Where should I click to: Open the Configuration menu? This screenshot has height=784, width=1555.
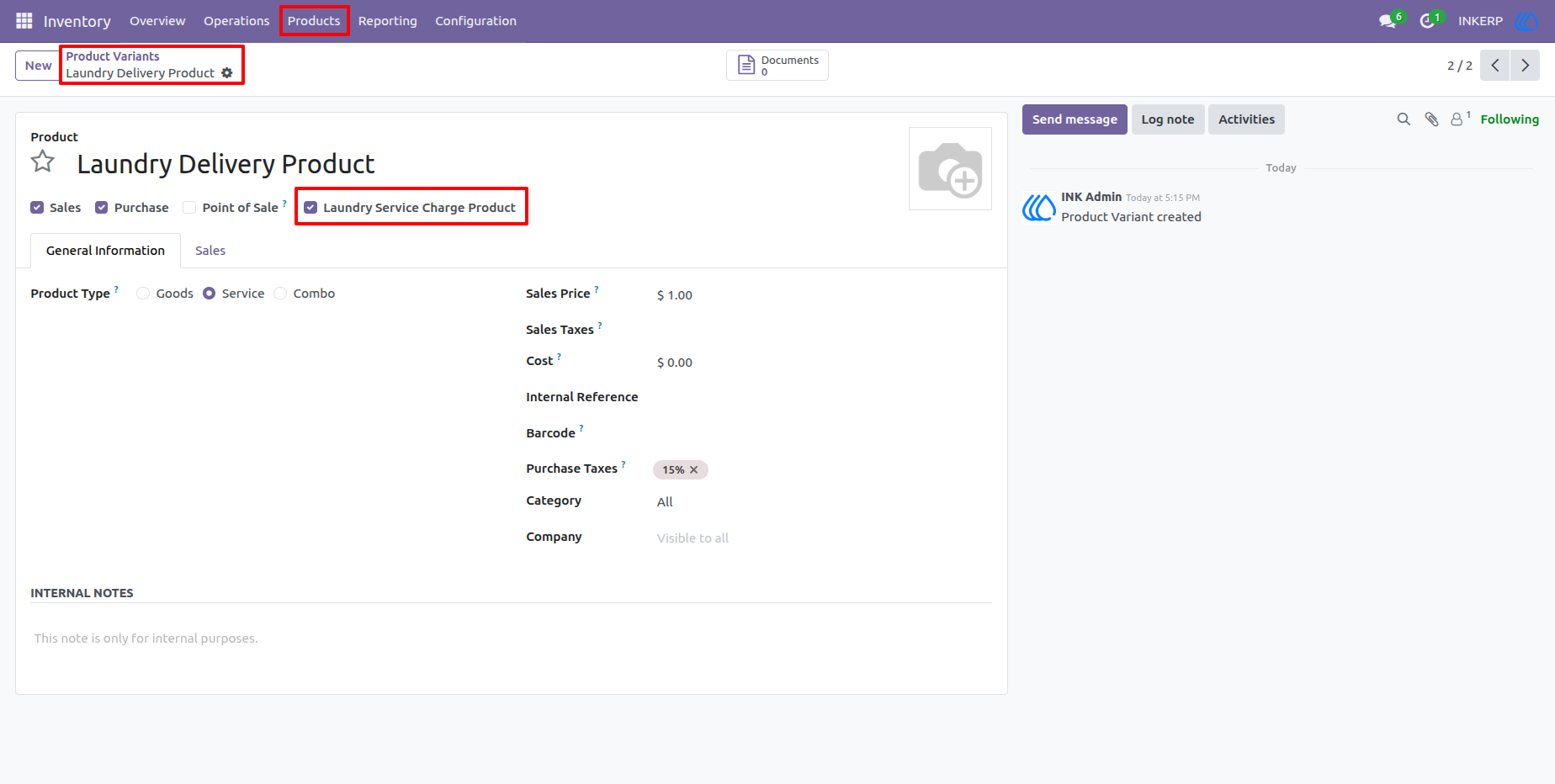[x=475, y=21]
